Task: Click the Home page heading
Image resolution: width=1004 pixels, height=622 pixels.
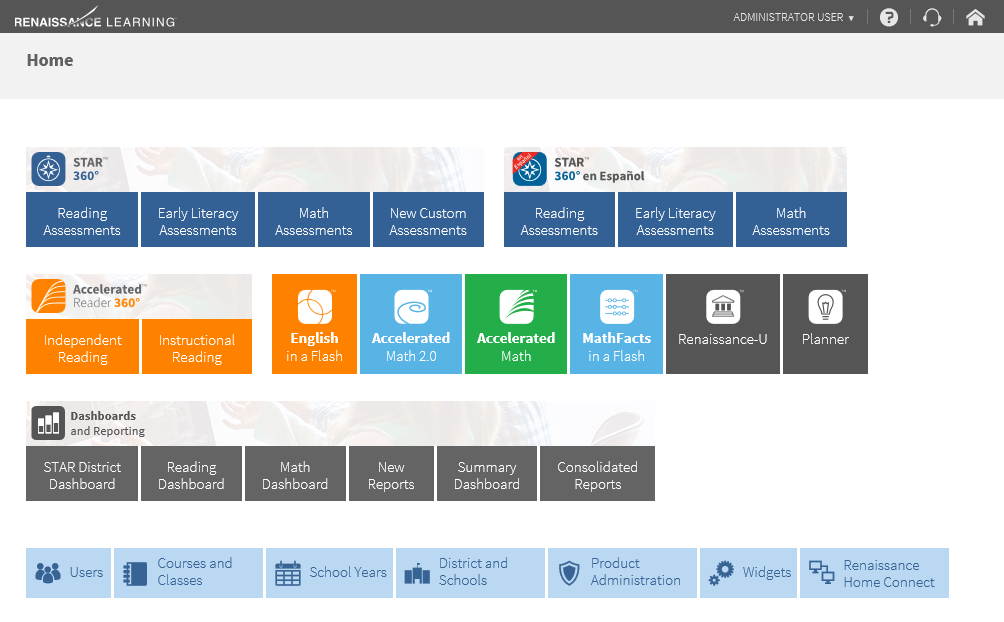Action: point(50,60)
